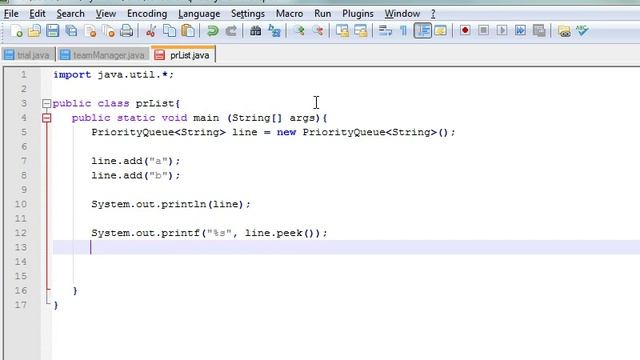
Task: Open the View menu
Action: (106, 13)
